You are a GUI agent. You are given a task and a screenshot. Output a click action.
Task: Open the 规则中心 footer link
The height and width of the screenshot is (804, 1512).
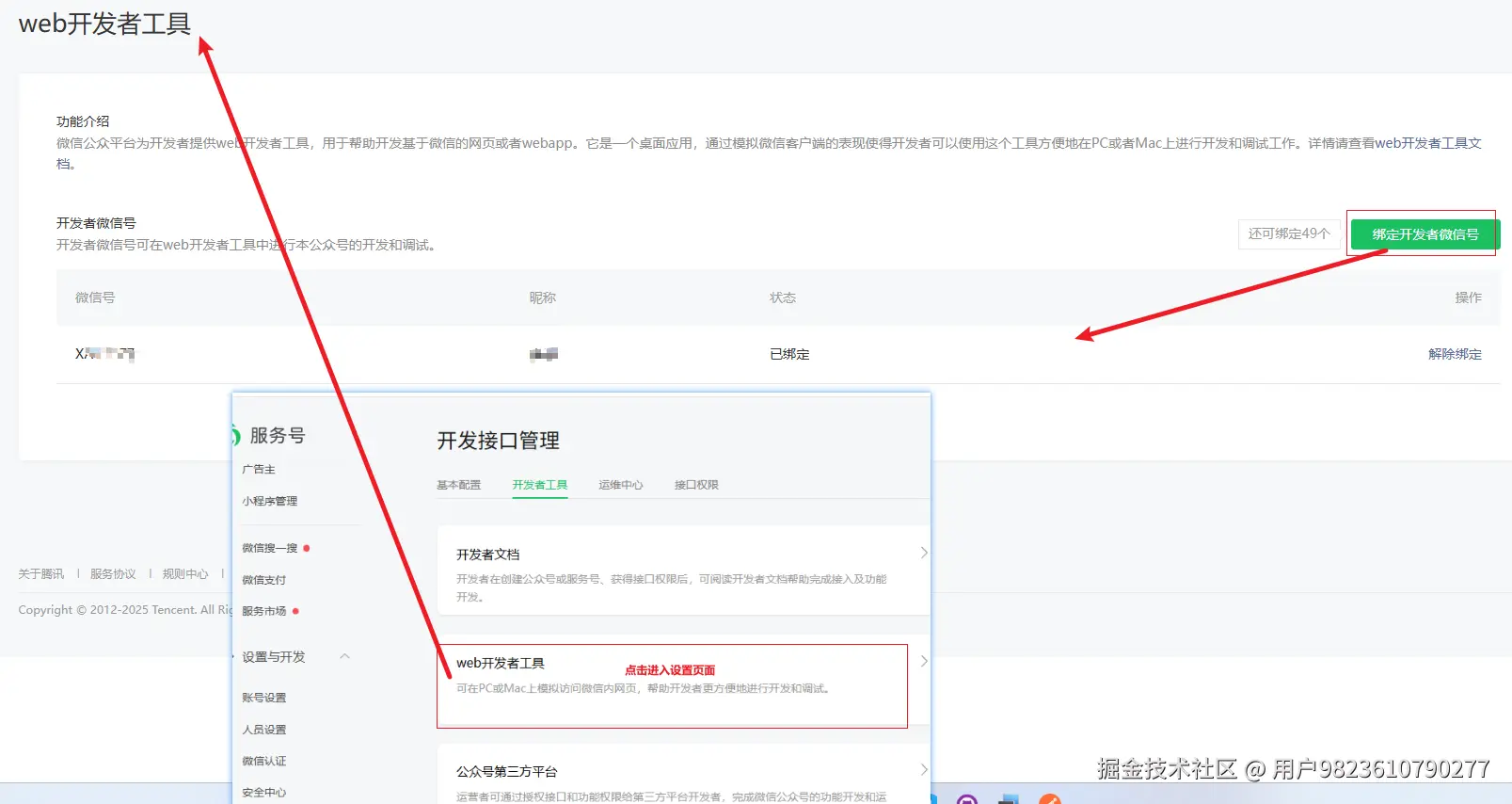coord(185,573)
